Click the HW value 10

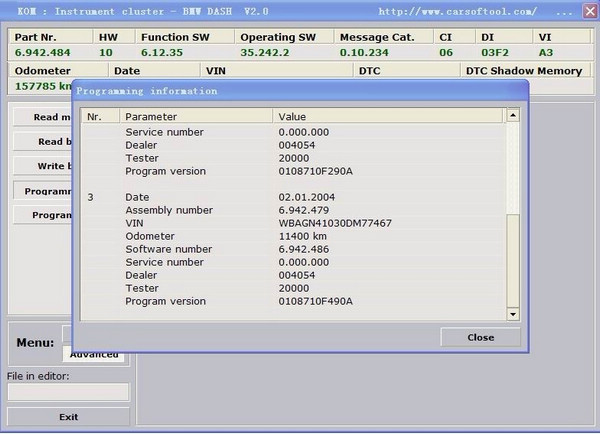[106, 52]
